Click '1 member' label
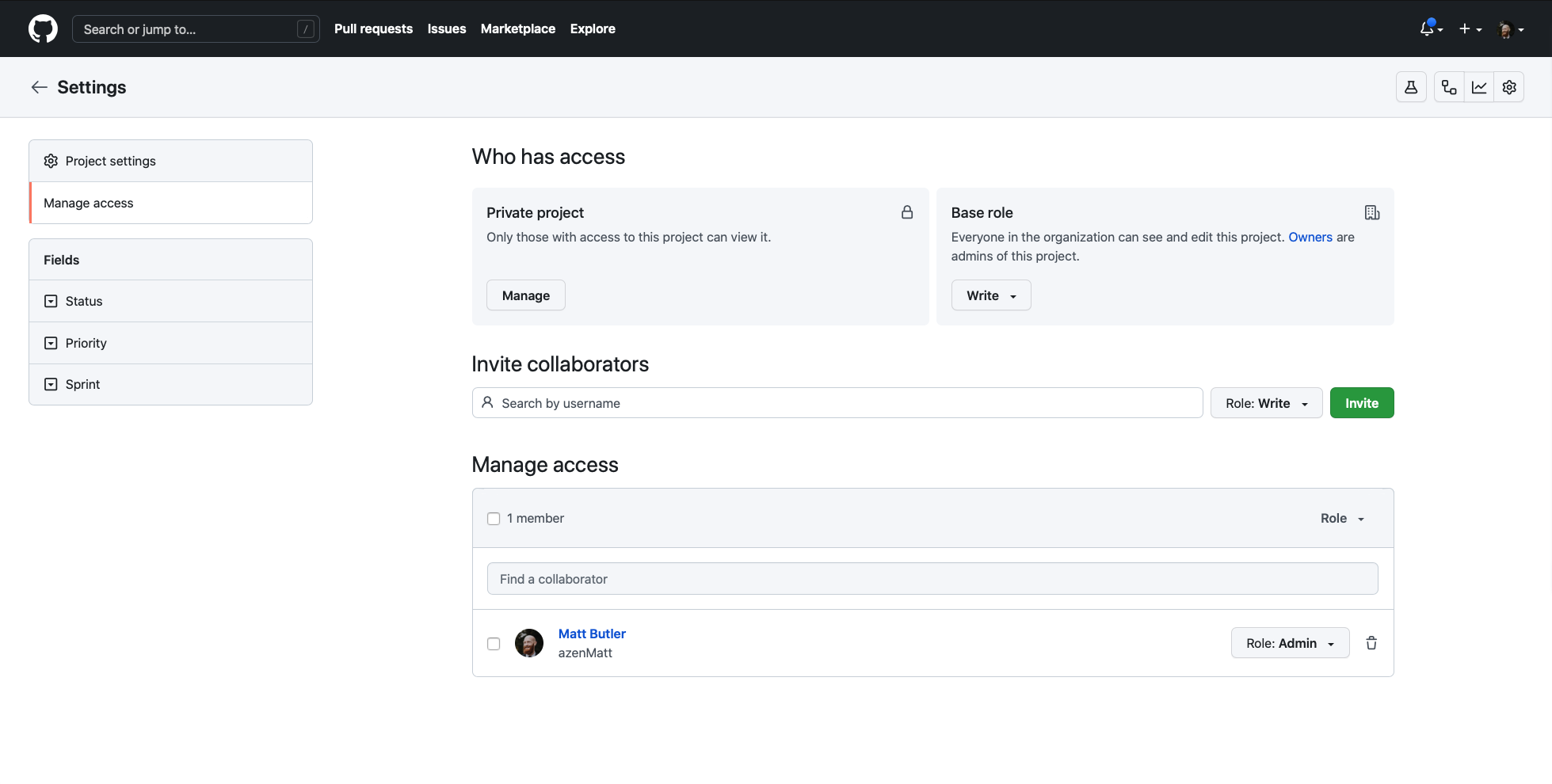Image resolution: width=1552 pixels, height=784 pixels. tap(536, 518)
